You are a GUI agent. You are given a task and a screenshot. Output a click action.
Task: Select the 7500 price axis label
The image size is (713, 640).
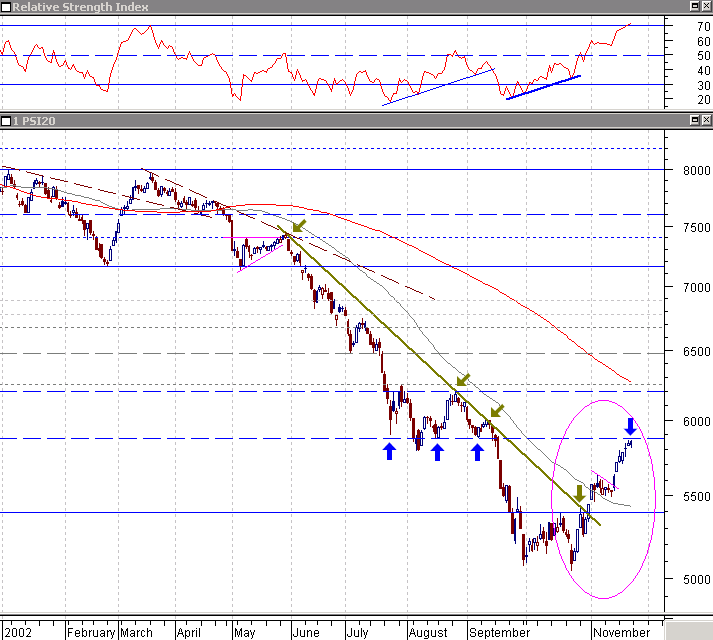[696, 227]
